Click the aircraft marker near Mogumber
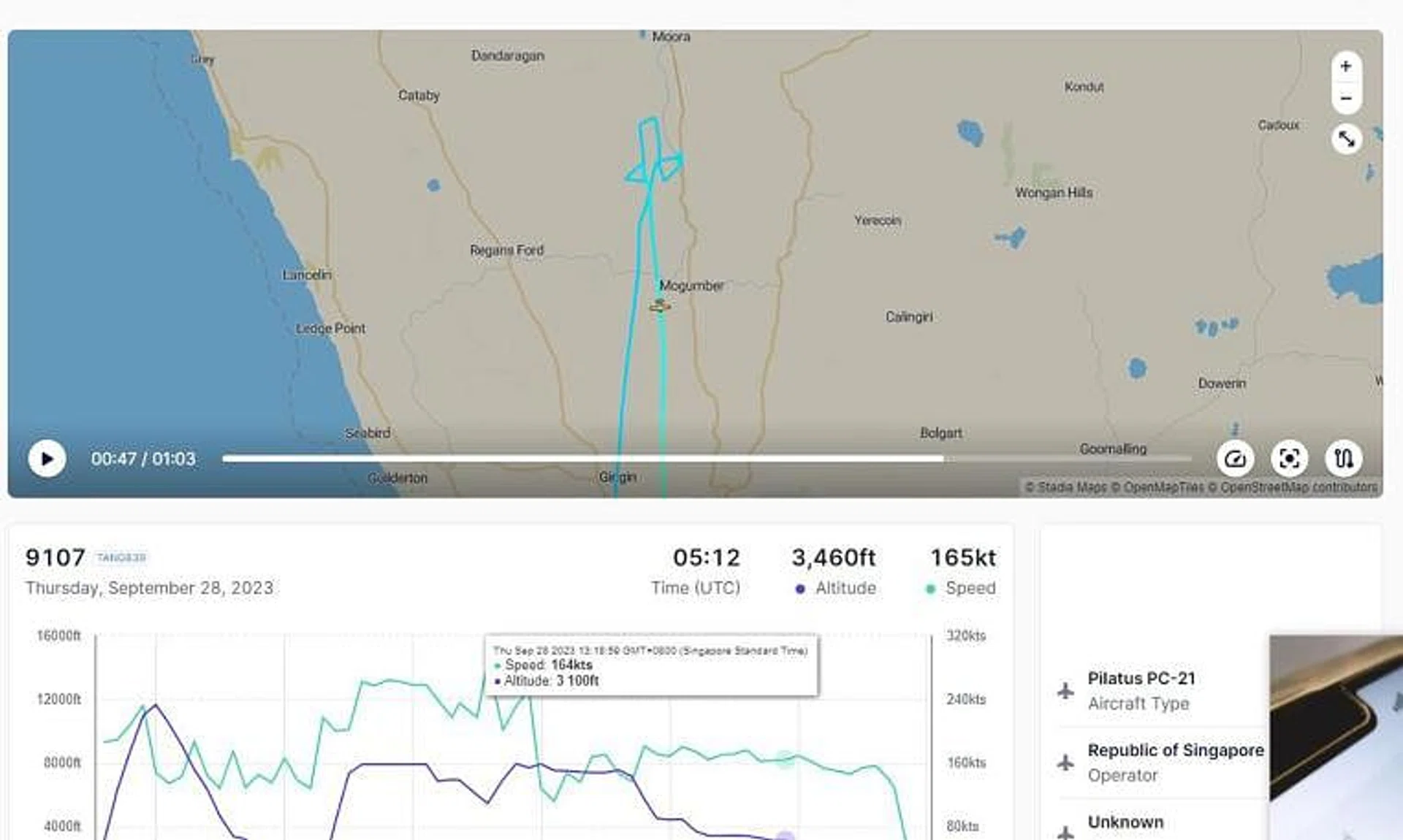Screen dimensions: 1403x840 660,307
